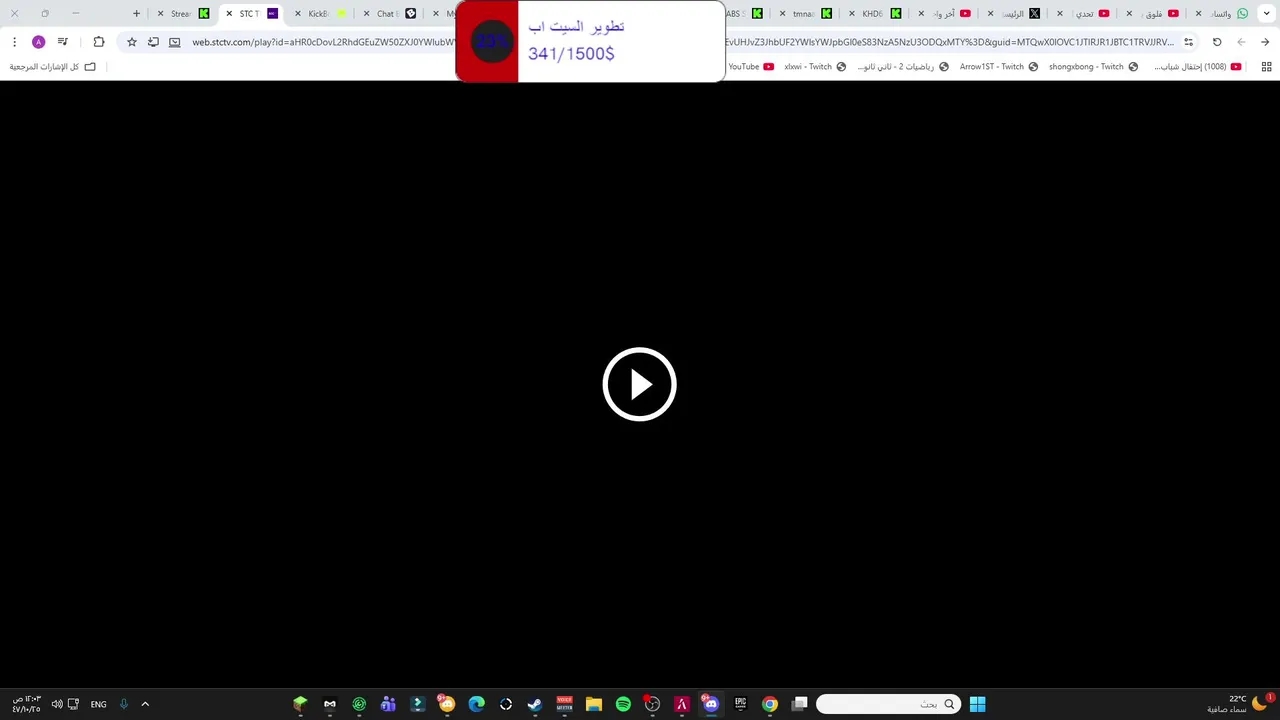
Task: Open site information tune icon
Action: pyautogui.click(x=1188, y=42)
